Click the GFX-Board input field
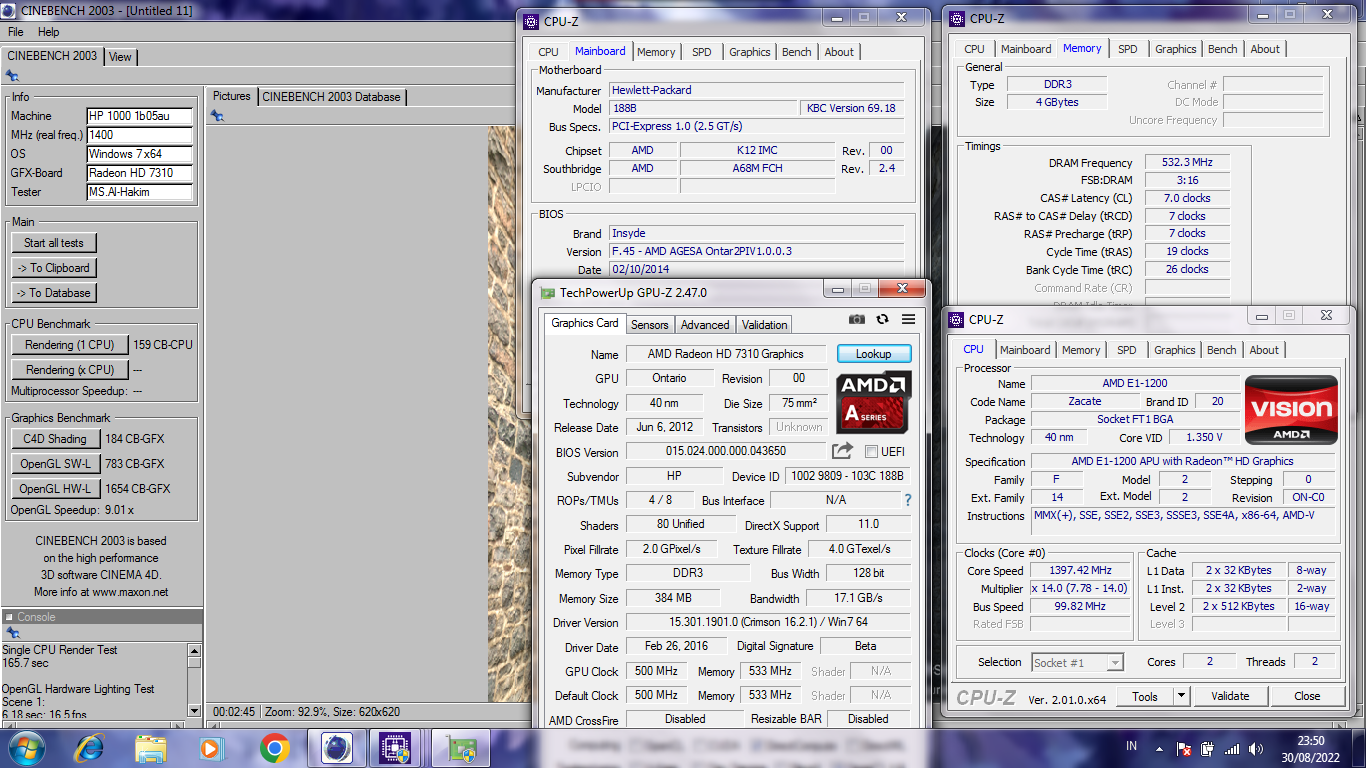The height and width of the screenshot is (768, 1366). [139, 173]
